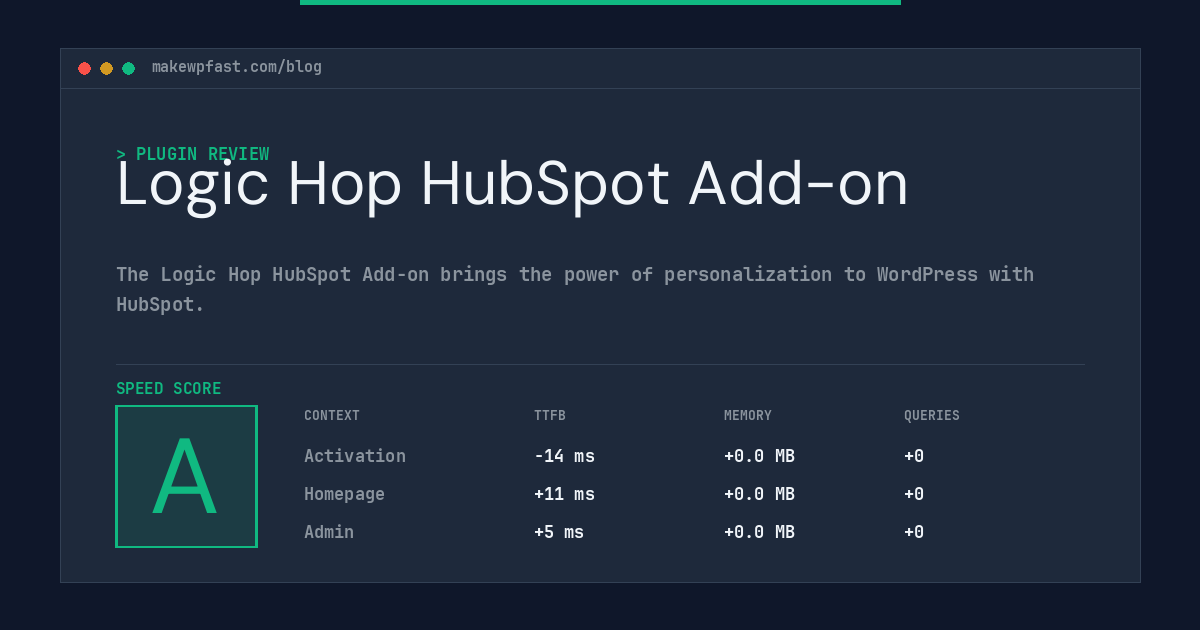Select the '> PLUGIN REVIEW' label
The height and width of the screenshot is (630, 1200).
(x=193, y=154)
